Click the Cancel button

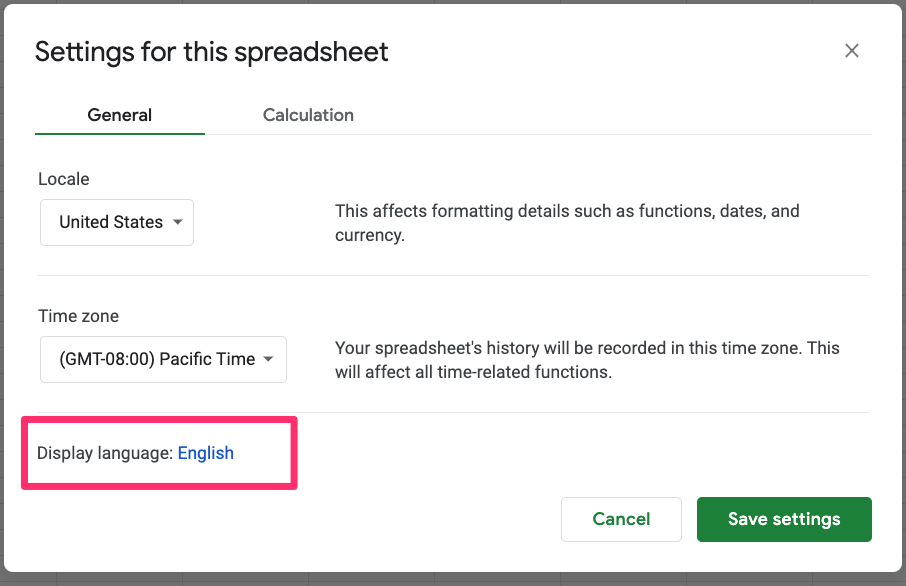pos(621,519)
